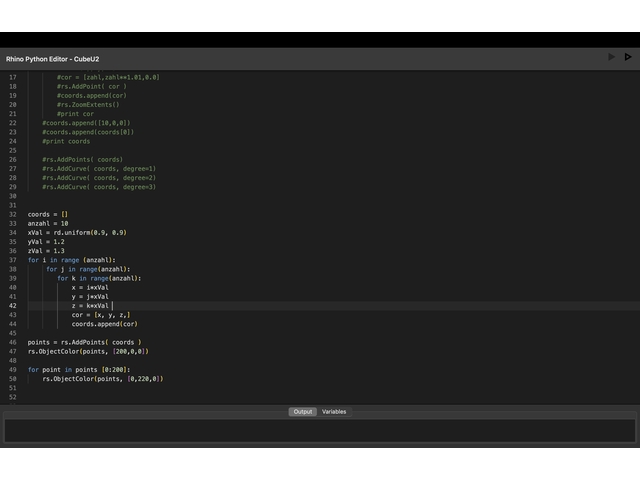The image size is (640, 480).
Task: Click commented AddCurve 'degree=3' line
Action: pyautogui.click(x=99, y=187)
